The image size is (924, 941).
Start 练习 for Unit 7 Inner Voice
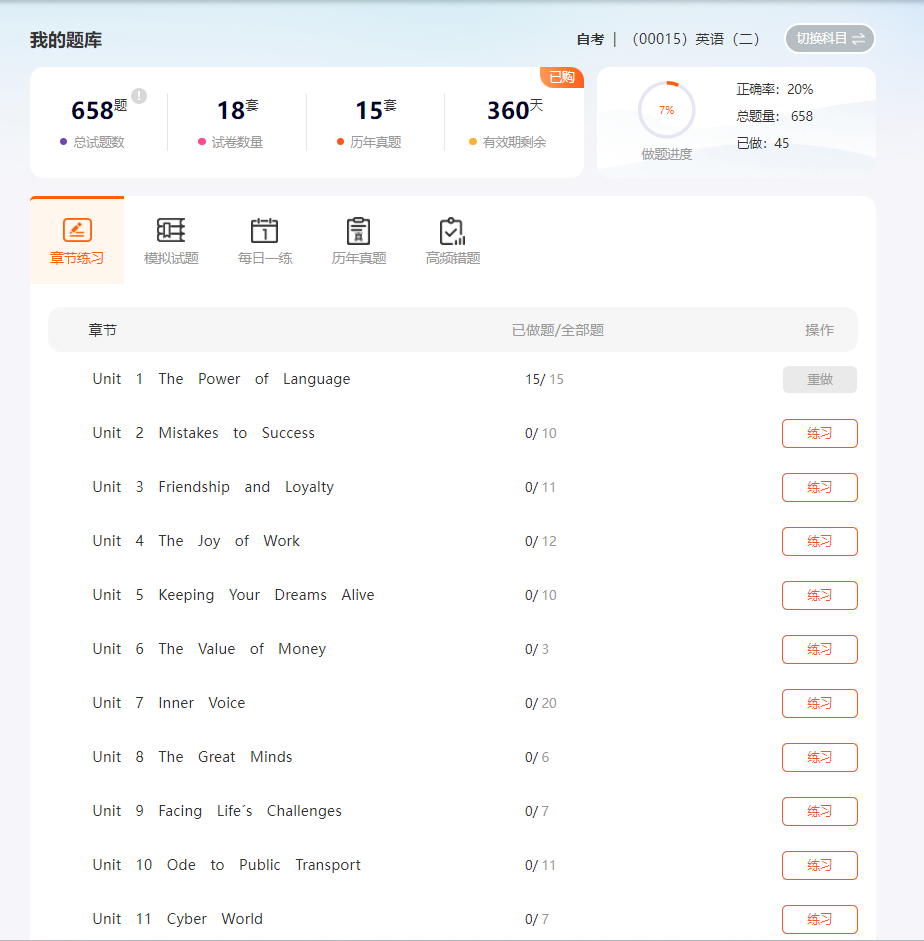(x=819, y=704)
